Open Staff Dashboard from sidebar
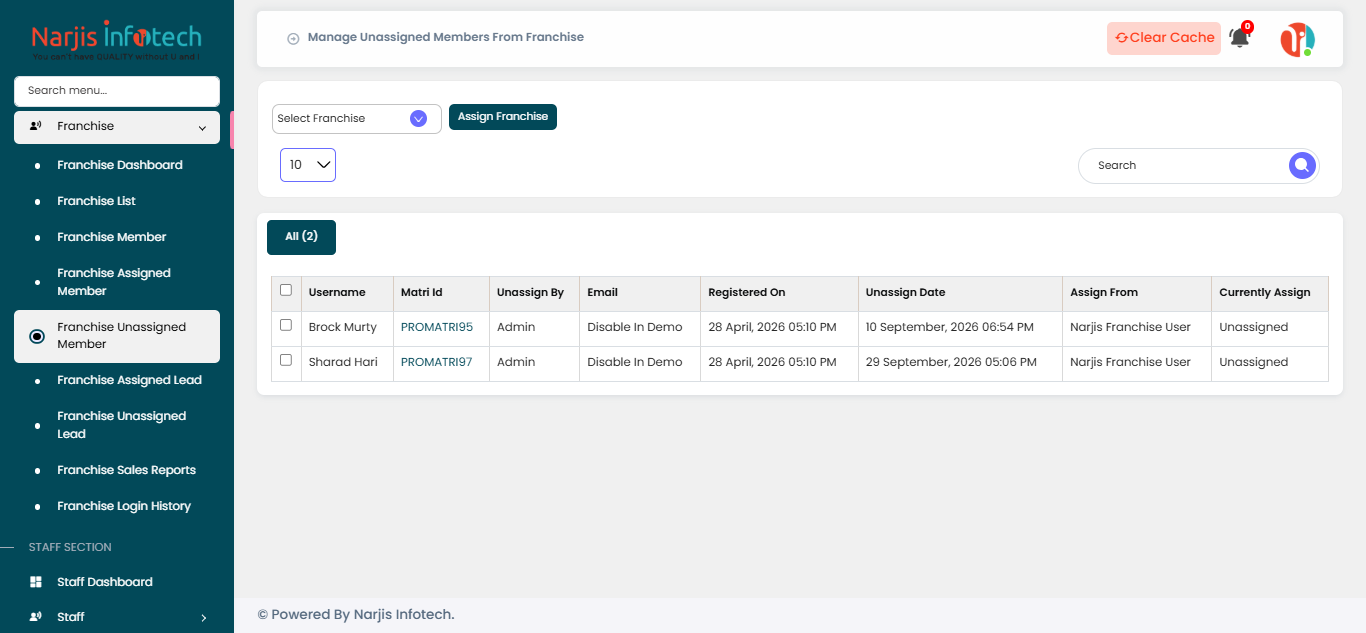The width and height of the screenshot is (1366, 633). pyautogui.click(x=105, y=582)
